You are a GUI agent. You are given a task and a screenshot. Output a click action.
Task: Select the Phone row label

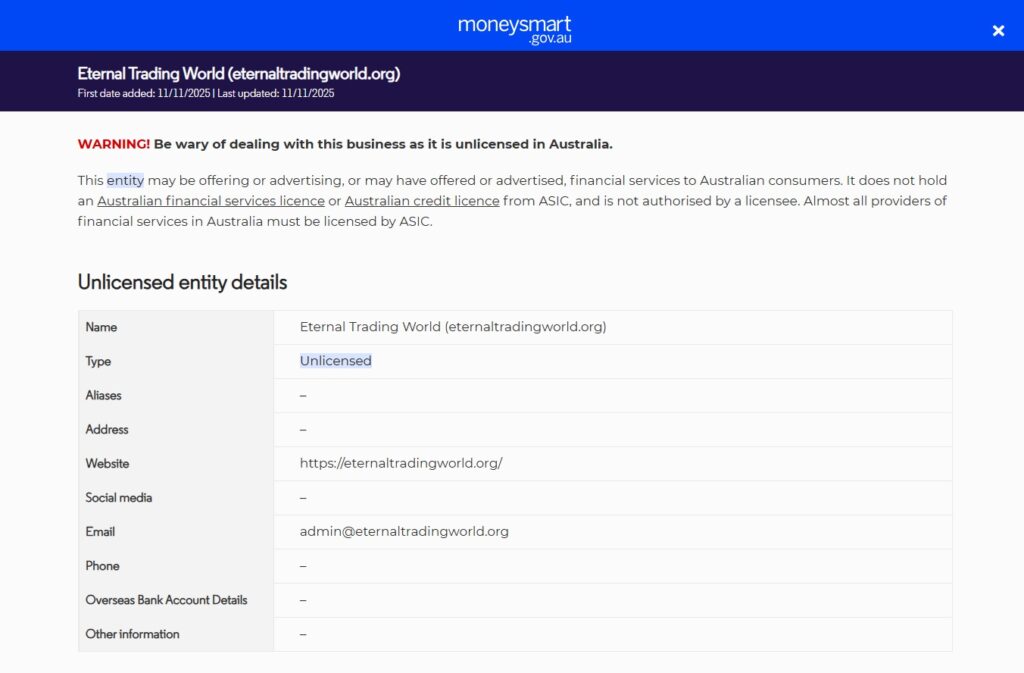pos(102,565)
